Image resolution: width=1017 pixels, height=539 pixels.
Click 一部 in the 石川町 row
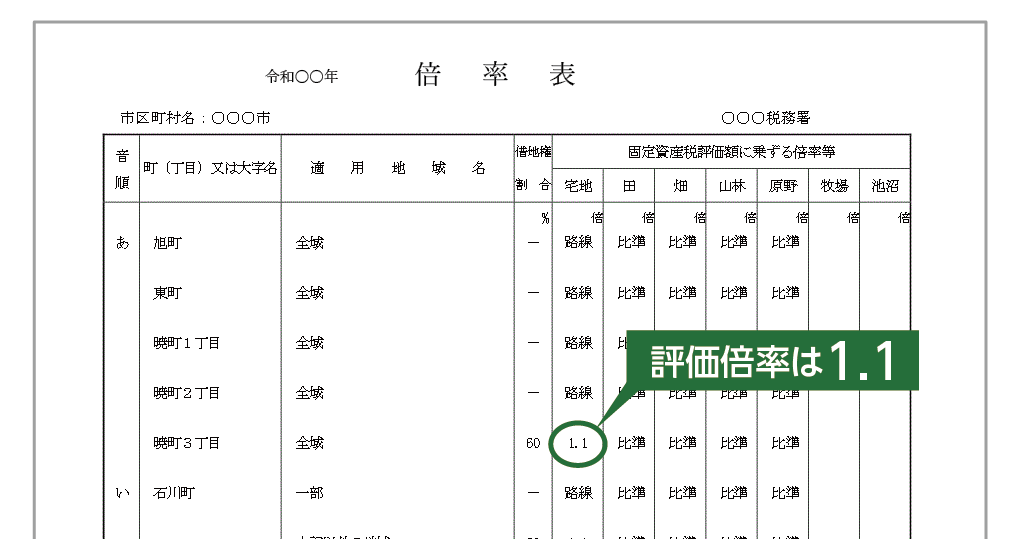(309, 493)
